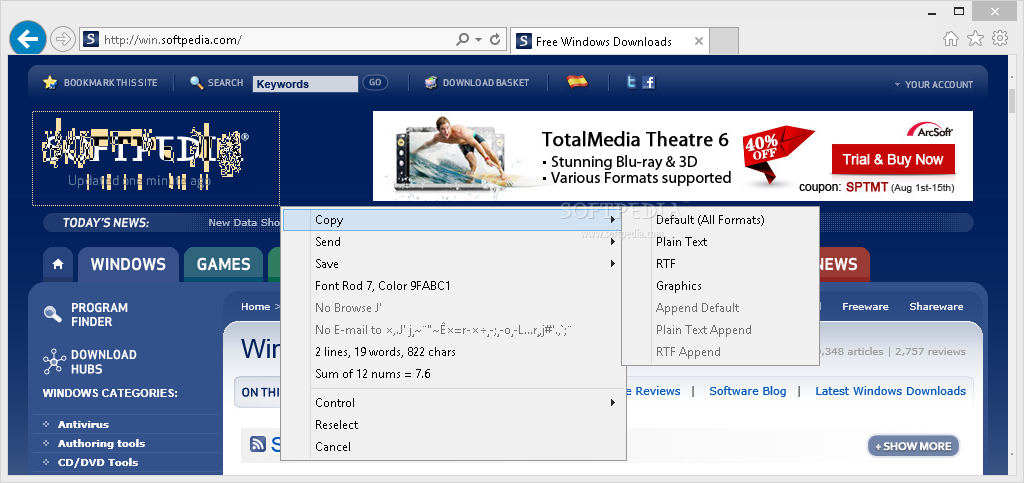Choose Reselect in the context menu
Screen dimensions: 1024x483
pyautogui.click(x=453, y=425)
